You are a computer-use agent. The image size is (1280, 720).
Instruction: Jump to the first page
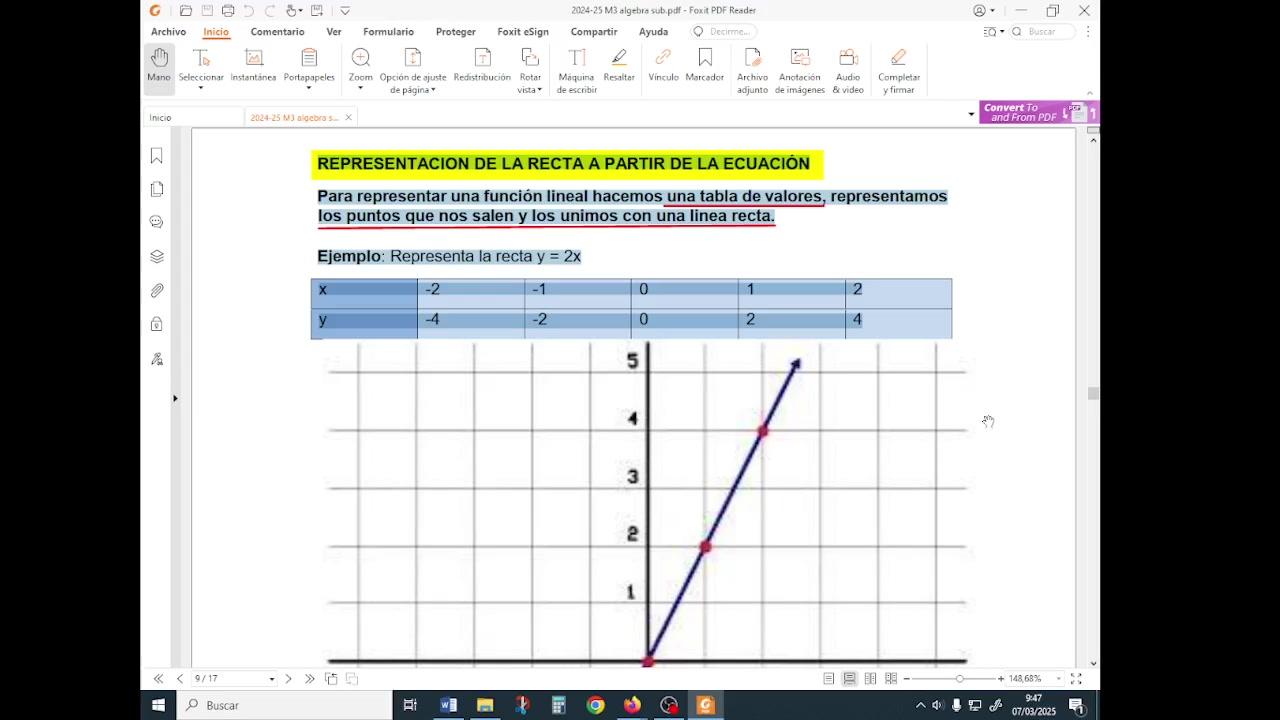point(158,679)
